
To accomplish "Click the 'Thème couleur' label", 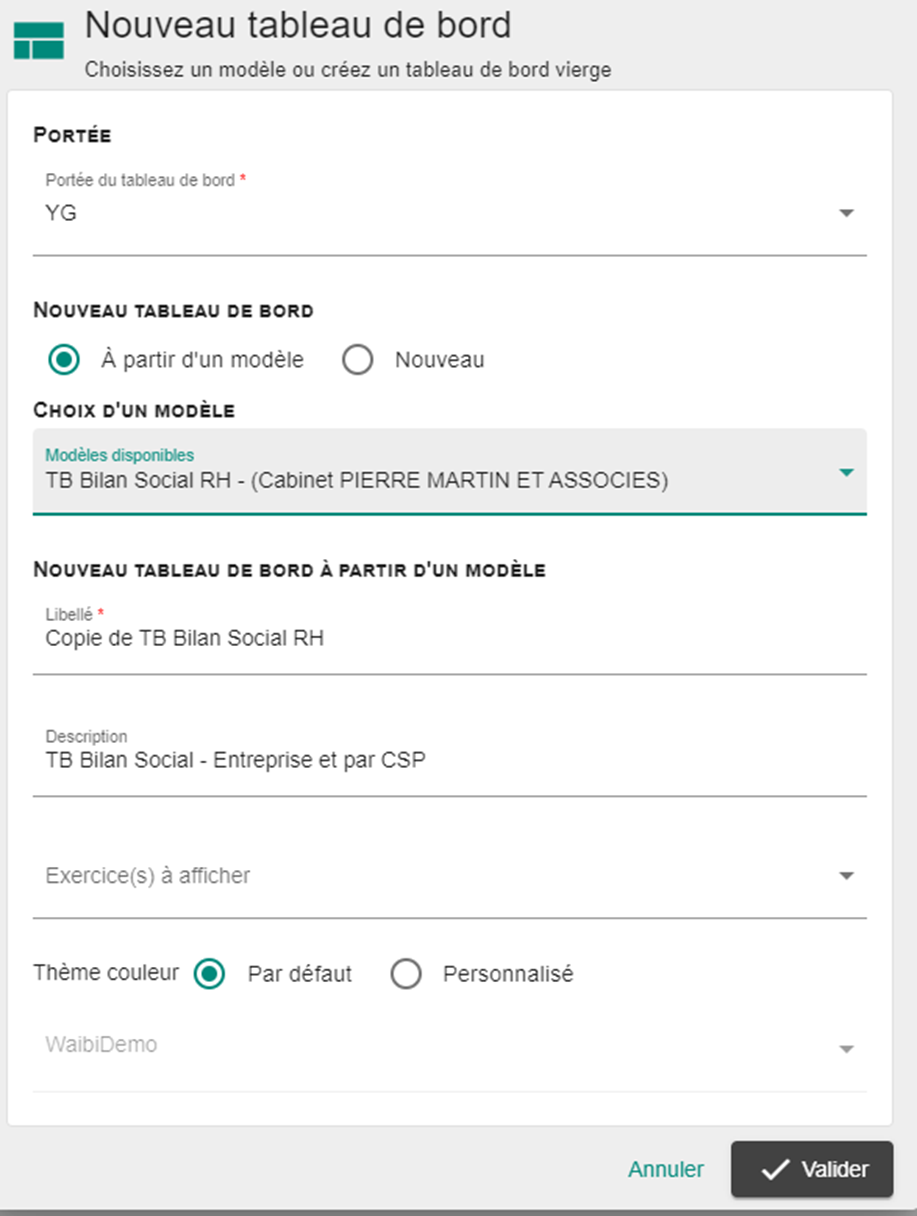I will click(106, 972).
